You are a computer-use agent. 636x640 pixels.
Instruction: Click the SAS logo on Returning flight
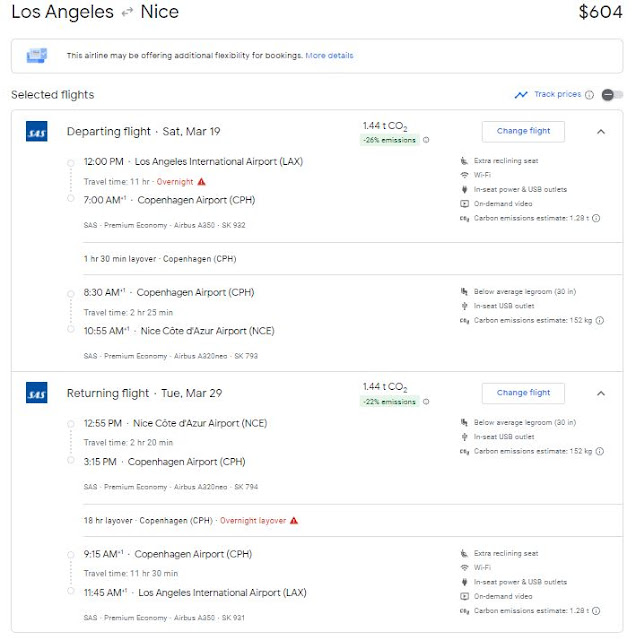pos(37,393)
